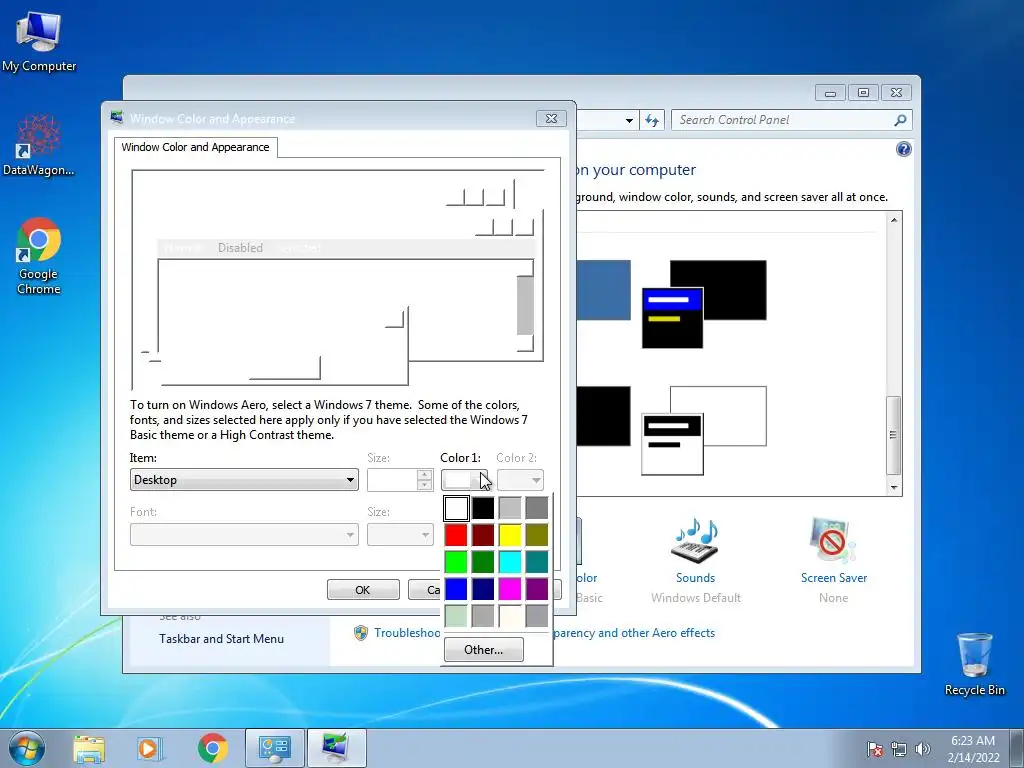Pick the purple color swatch
This screenshot has height=768, width=1024.
tap(536, 588)
